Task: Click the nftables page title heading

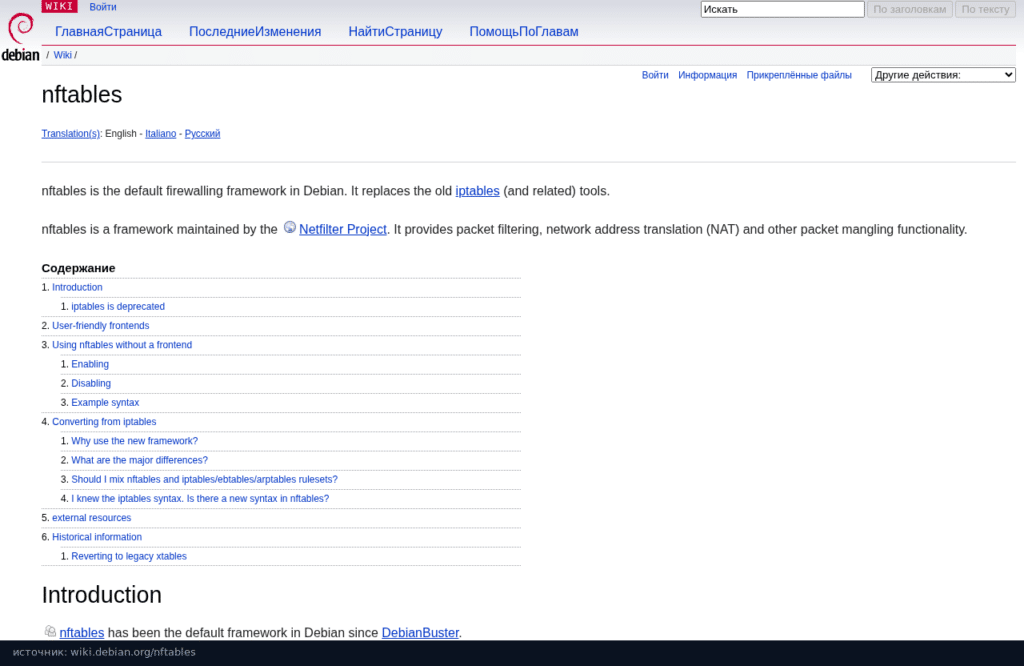Action: pyautogui.click(x=82, y=95)
